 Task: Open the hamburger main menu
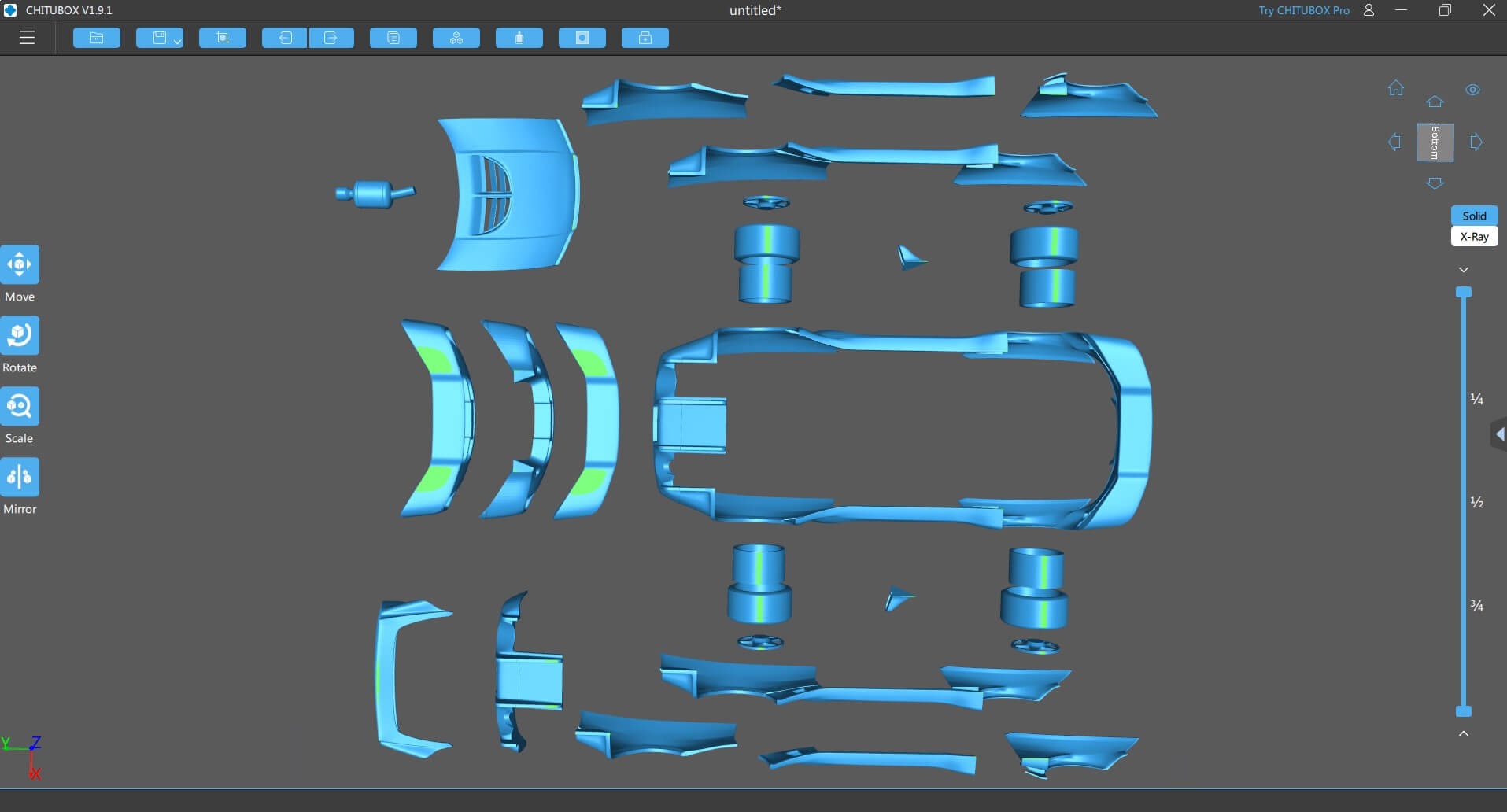pos(27,38)
